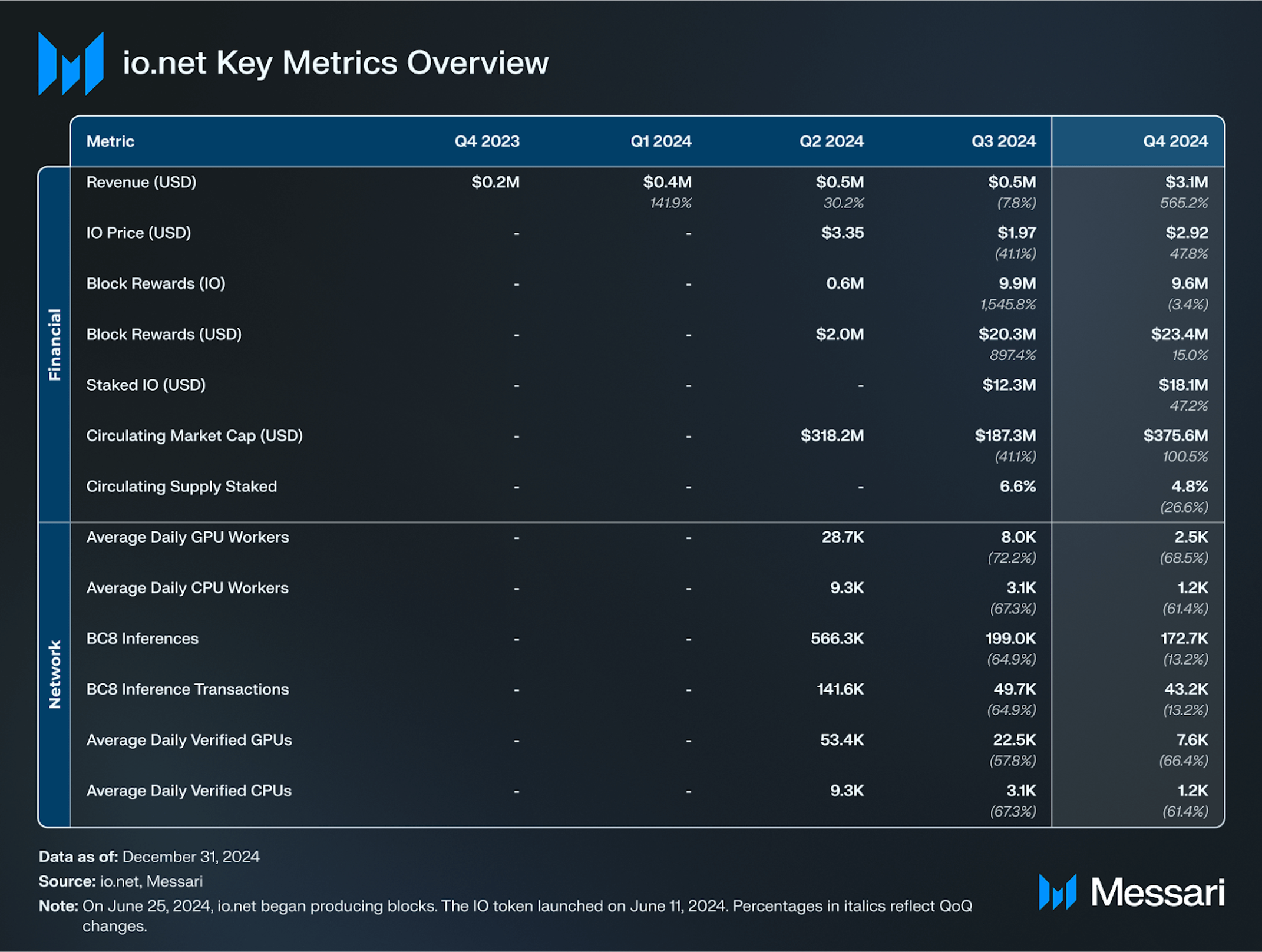This screenshot has height=952, width=1262.
Task: Click the 'BC8 Inferences' row label
Action: (x=142, y=639)
